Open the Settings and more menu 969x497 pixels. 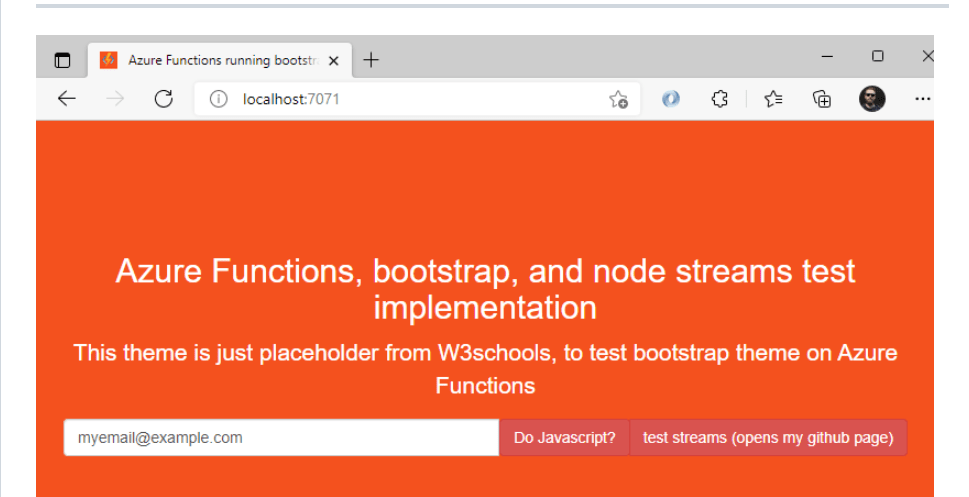coord(922,99)
